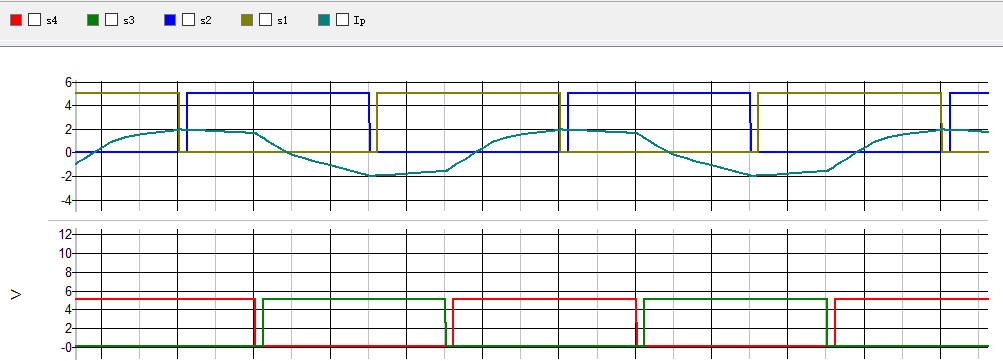Viewport: 1003px width, 361px height.
Task: Select the s2 legend label
Action: (205, 20)
